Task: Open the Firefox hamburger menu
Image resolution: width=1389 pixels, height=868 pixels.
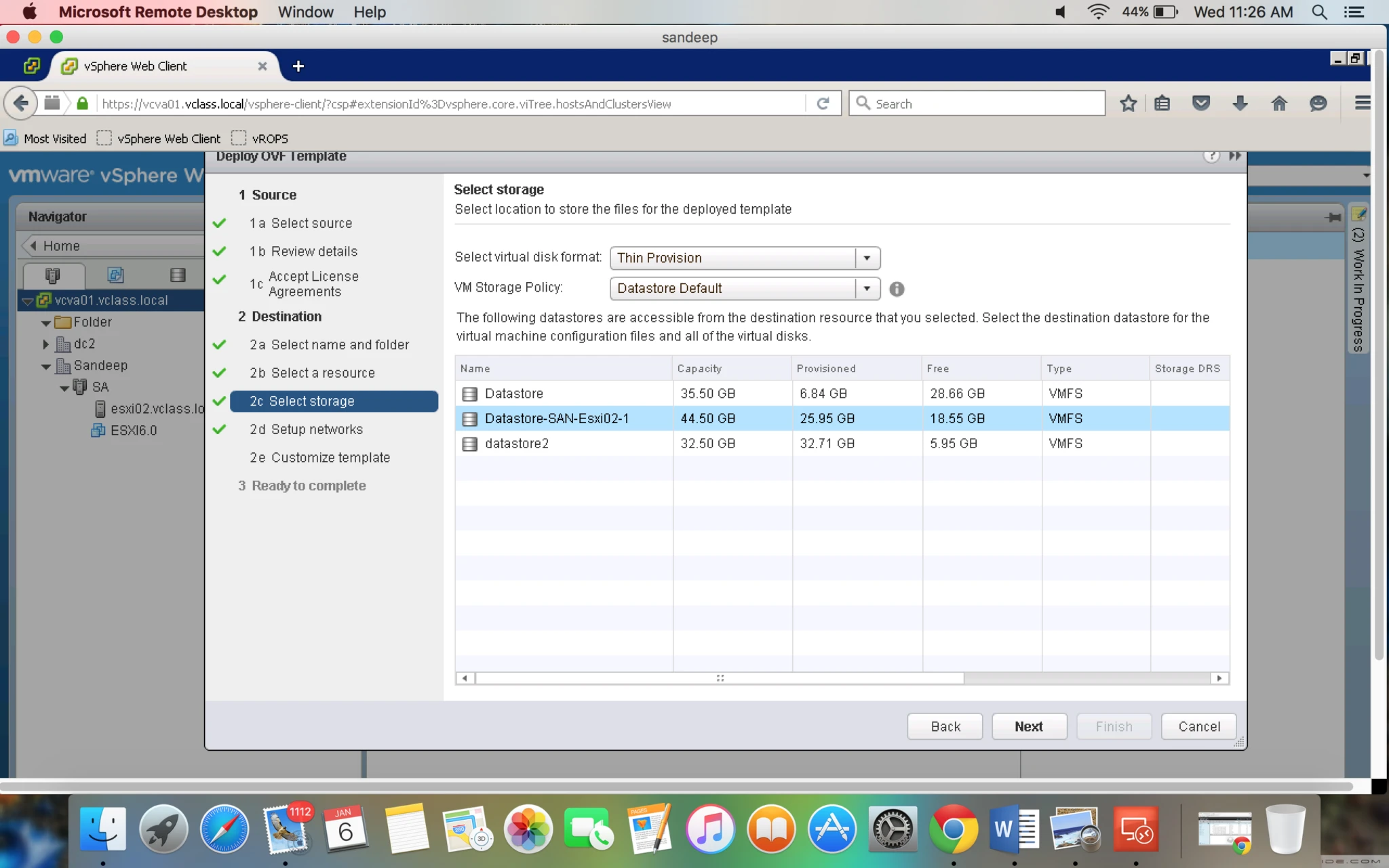Action: click(x=1362, y=103)
